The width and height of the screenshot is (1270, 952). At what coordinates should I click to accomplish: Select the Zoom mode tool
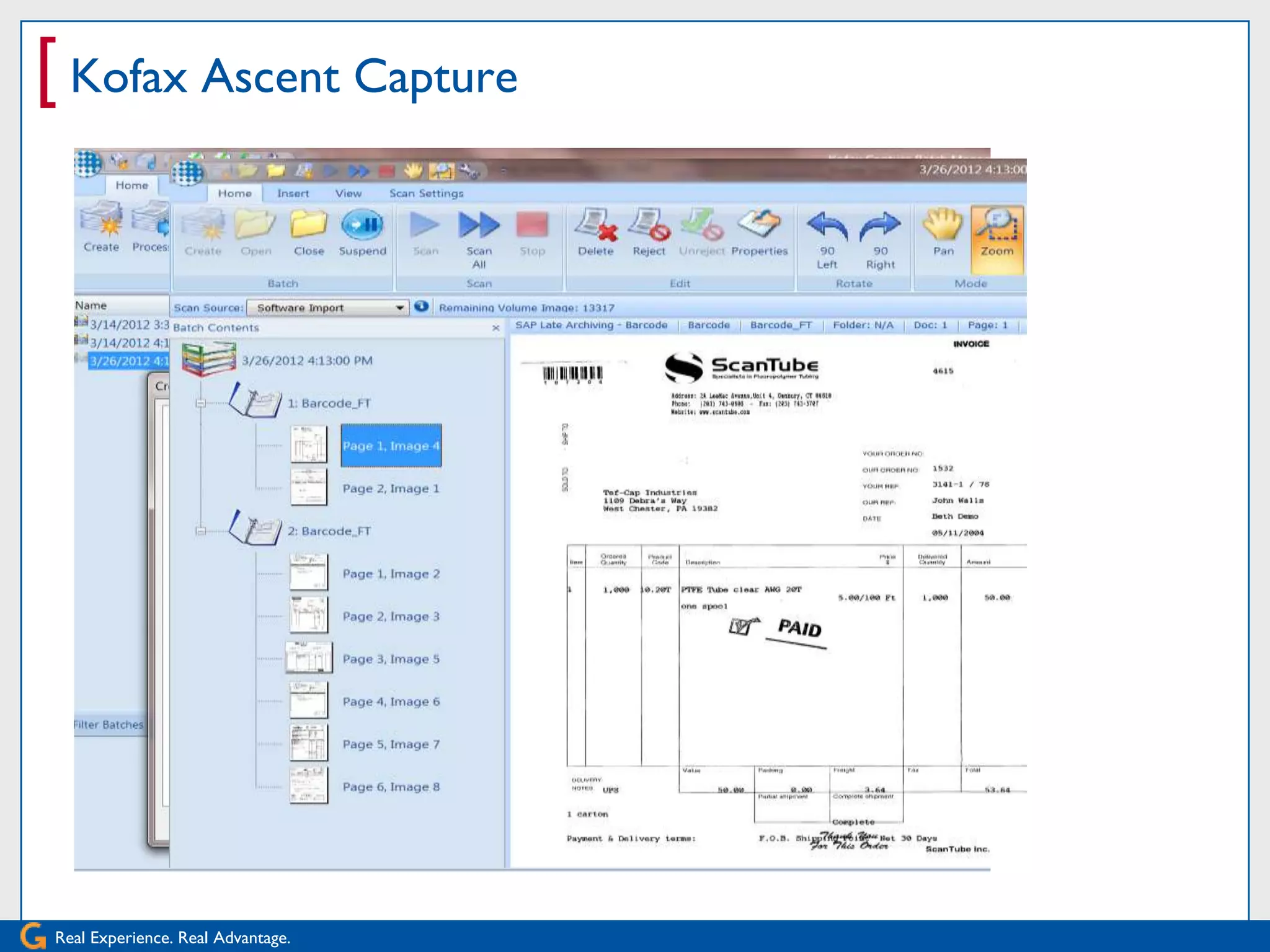click(x=997, y=239)
